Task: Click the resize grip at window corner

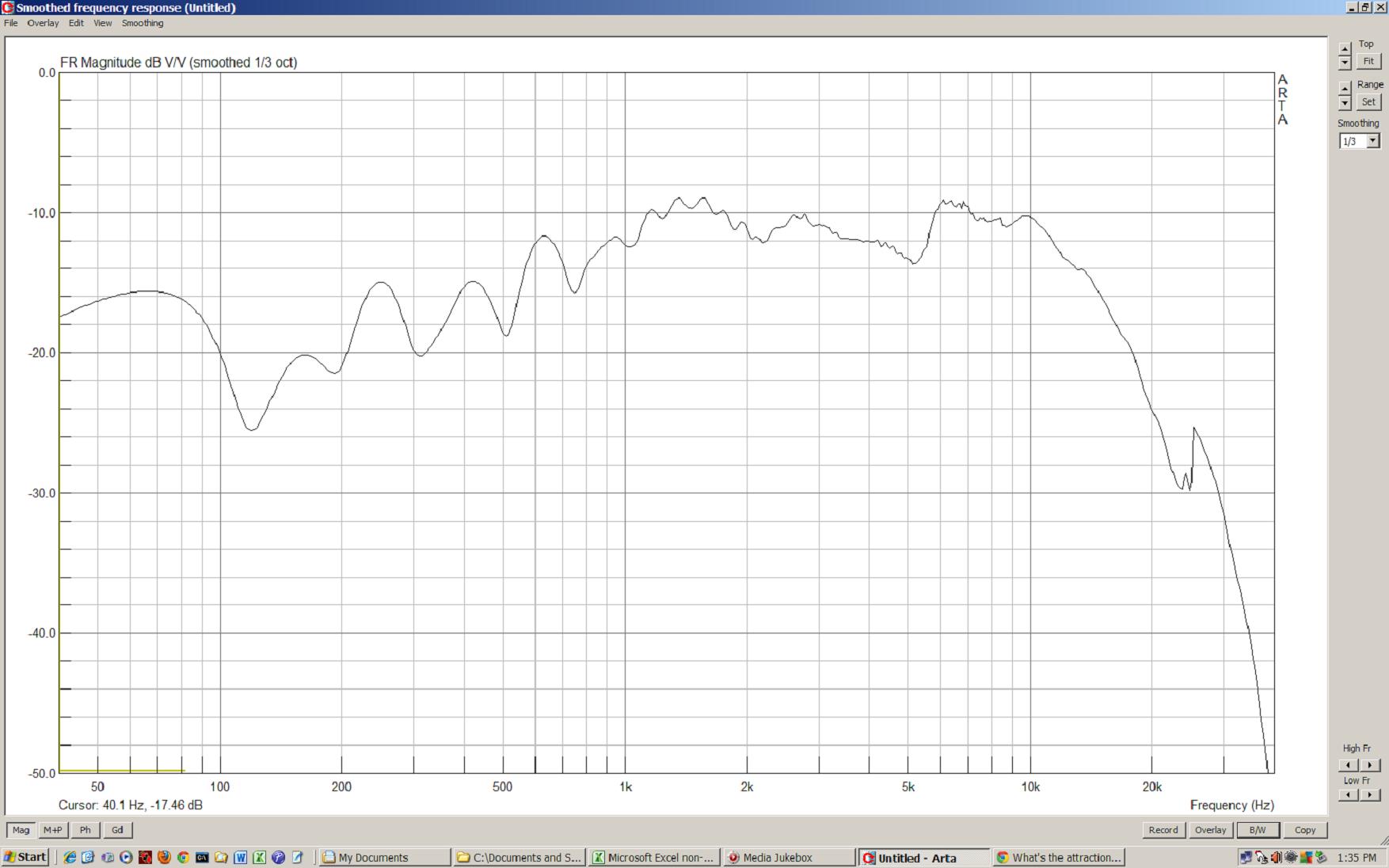Action: [x=1383, y=840]
